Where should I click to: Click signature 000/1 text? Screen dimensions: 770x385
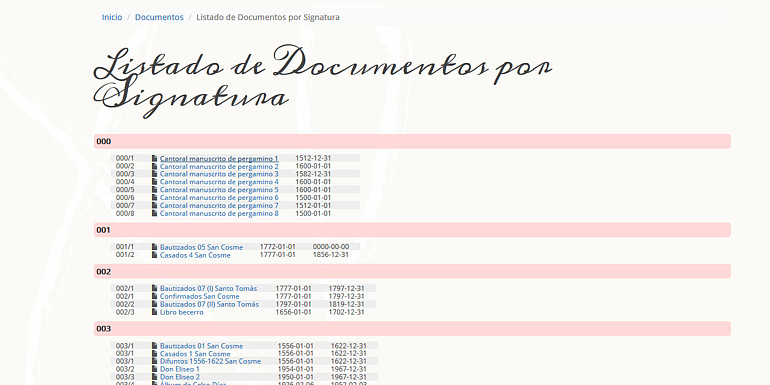point(125,159)
